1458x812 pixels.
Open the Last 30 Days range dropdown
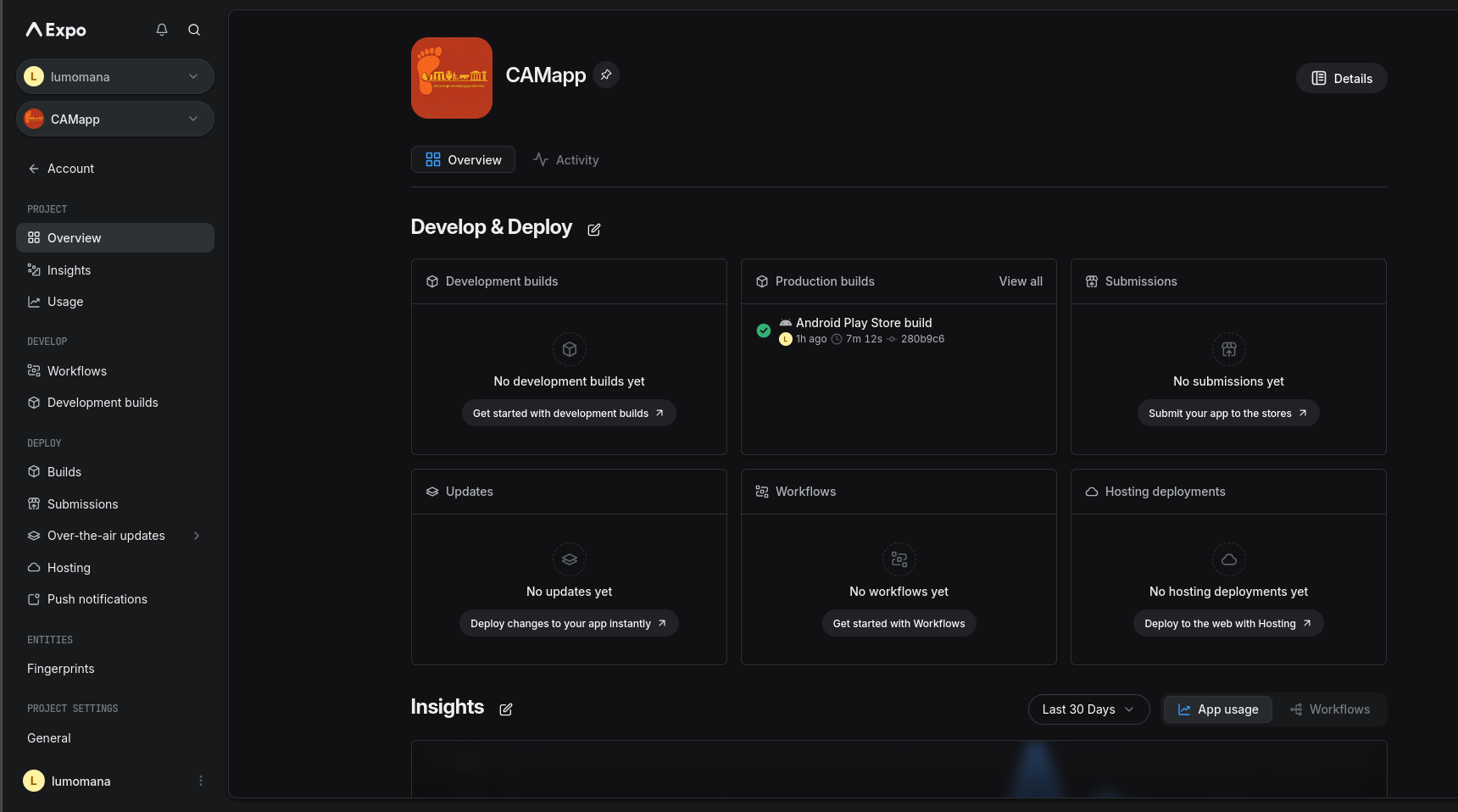point(1088,709)
